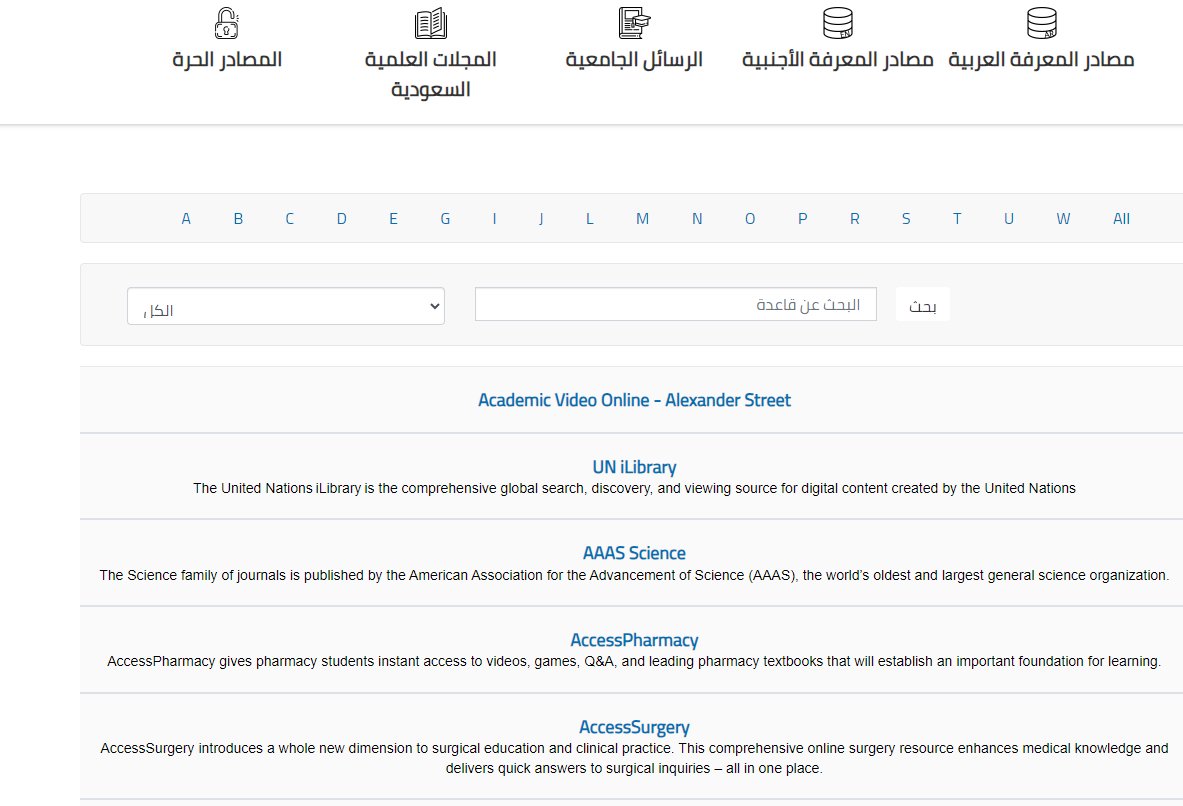
Task: Filter databases by letter D
Action: pyautogui.click(x=342, y=219)
